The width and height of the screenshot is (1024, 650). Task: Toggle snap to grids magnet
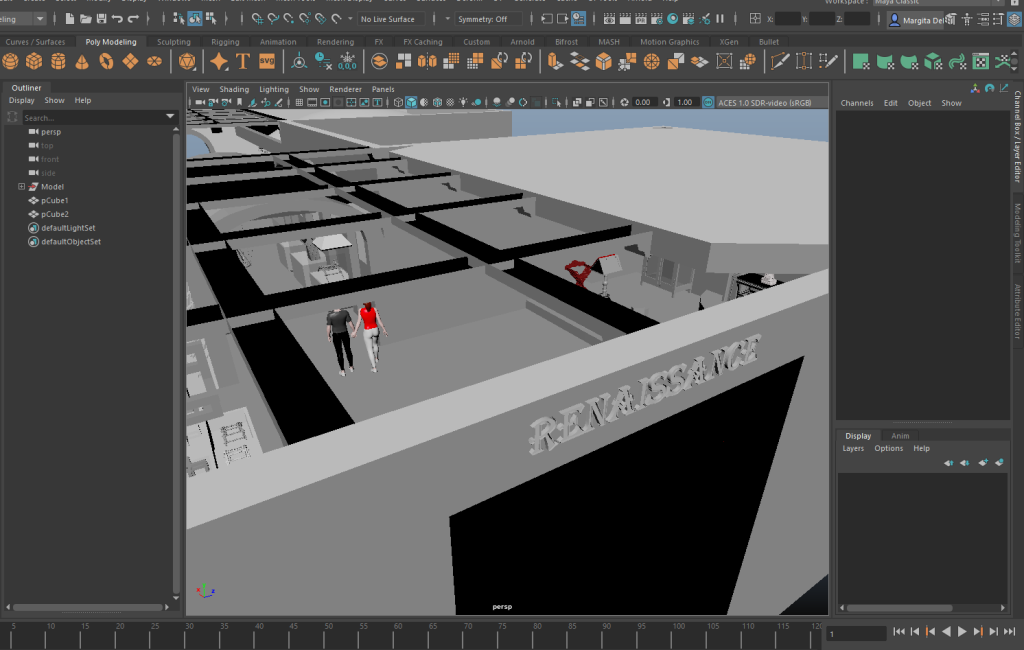point(257,19)
